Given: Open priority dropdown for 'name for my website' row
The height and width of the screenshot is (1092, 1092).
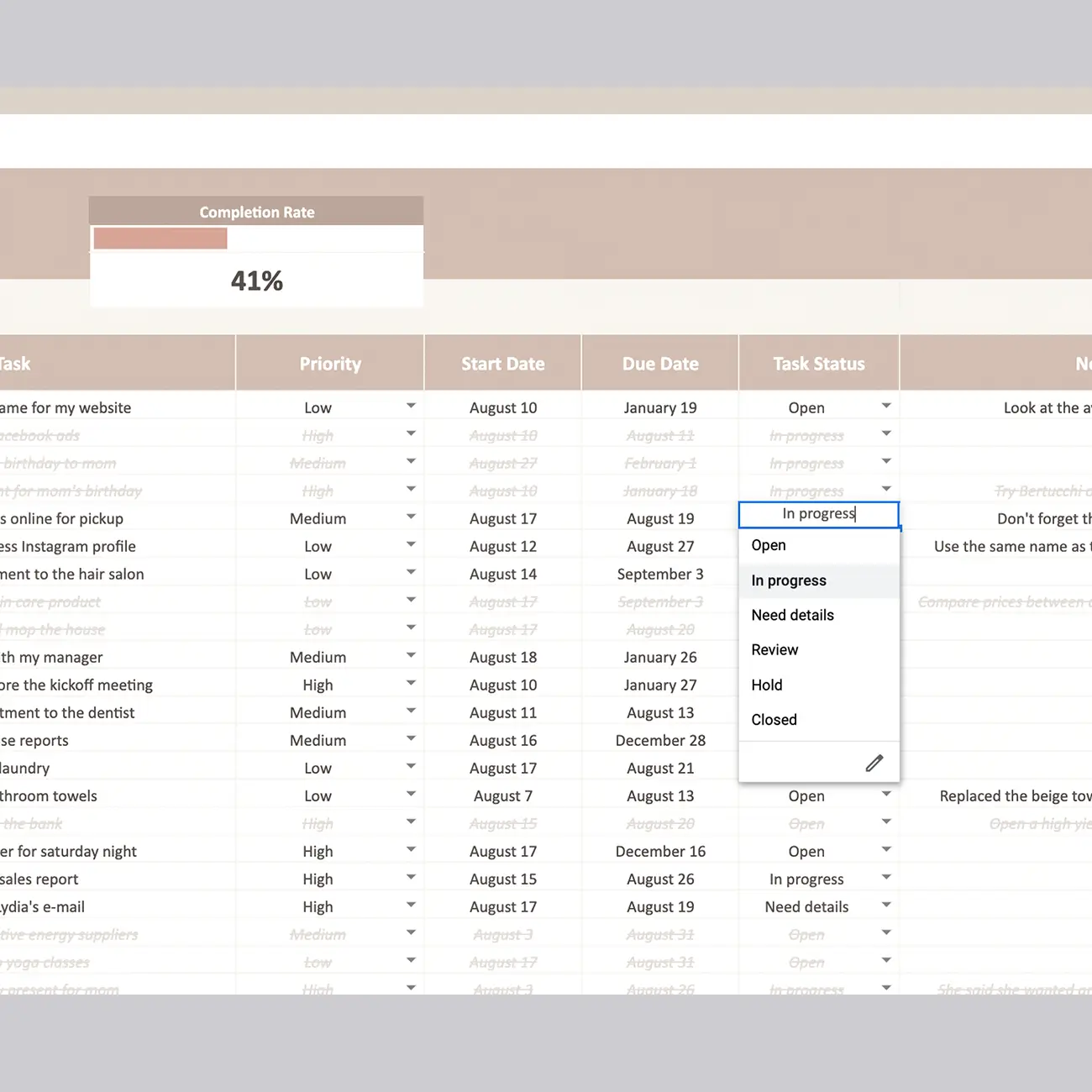Looking at the screenshot, I should click(x=411, y=406).
